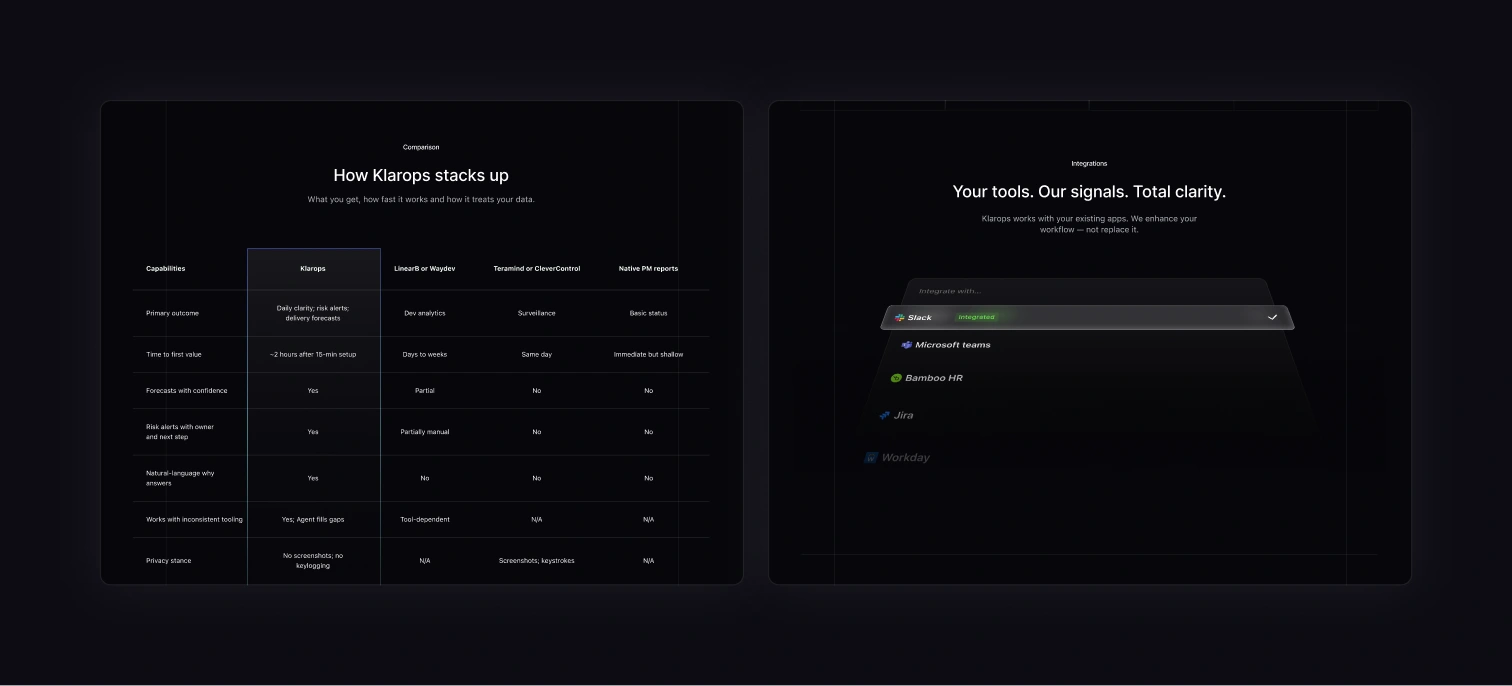Click the 'Basic status' cell
Viewport: 1512px width, 686px height.
pyautogui.click(x=648, y=313)
